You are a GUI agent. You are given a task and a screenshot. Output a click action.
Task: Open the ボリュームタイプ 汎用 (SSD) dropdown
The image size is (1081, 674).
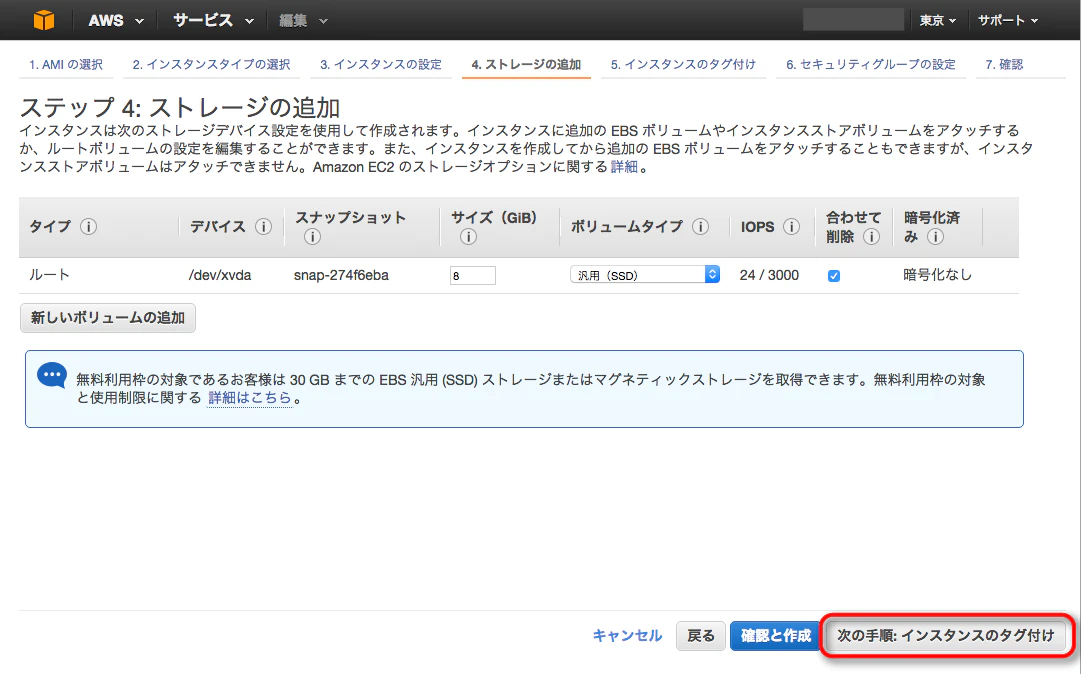tap(645, 275)
